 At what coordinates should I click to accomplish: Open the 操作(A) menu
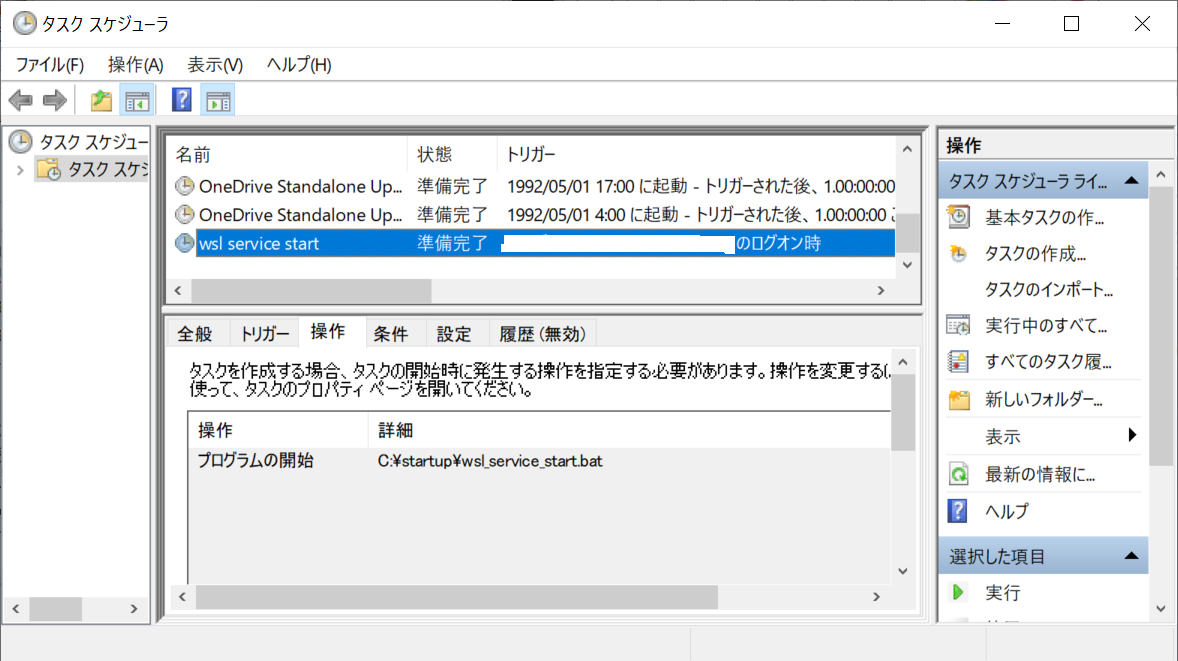(135, 65)
